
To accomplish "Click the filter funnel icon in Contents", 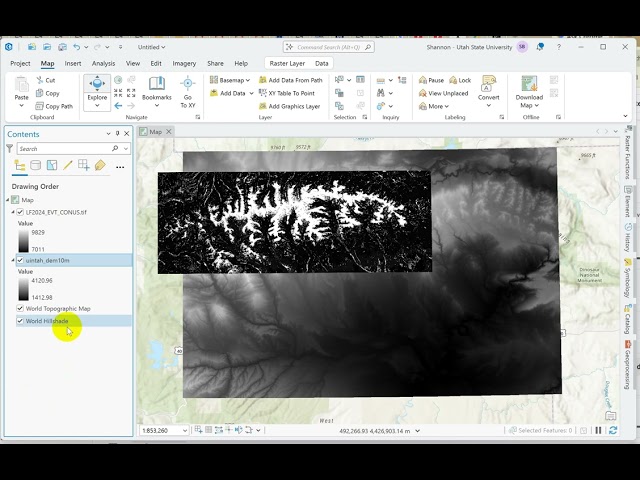I will pyautogui.click(x=9, y=149).
